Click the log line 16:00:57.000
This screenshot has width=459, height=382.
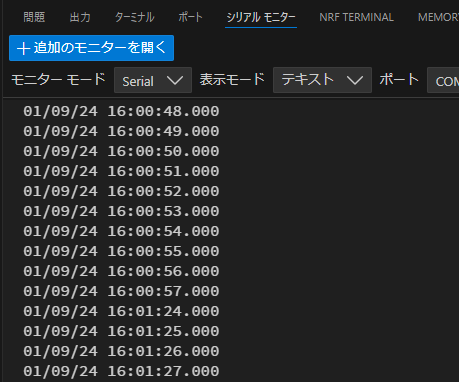121,291
